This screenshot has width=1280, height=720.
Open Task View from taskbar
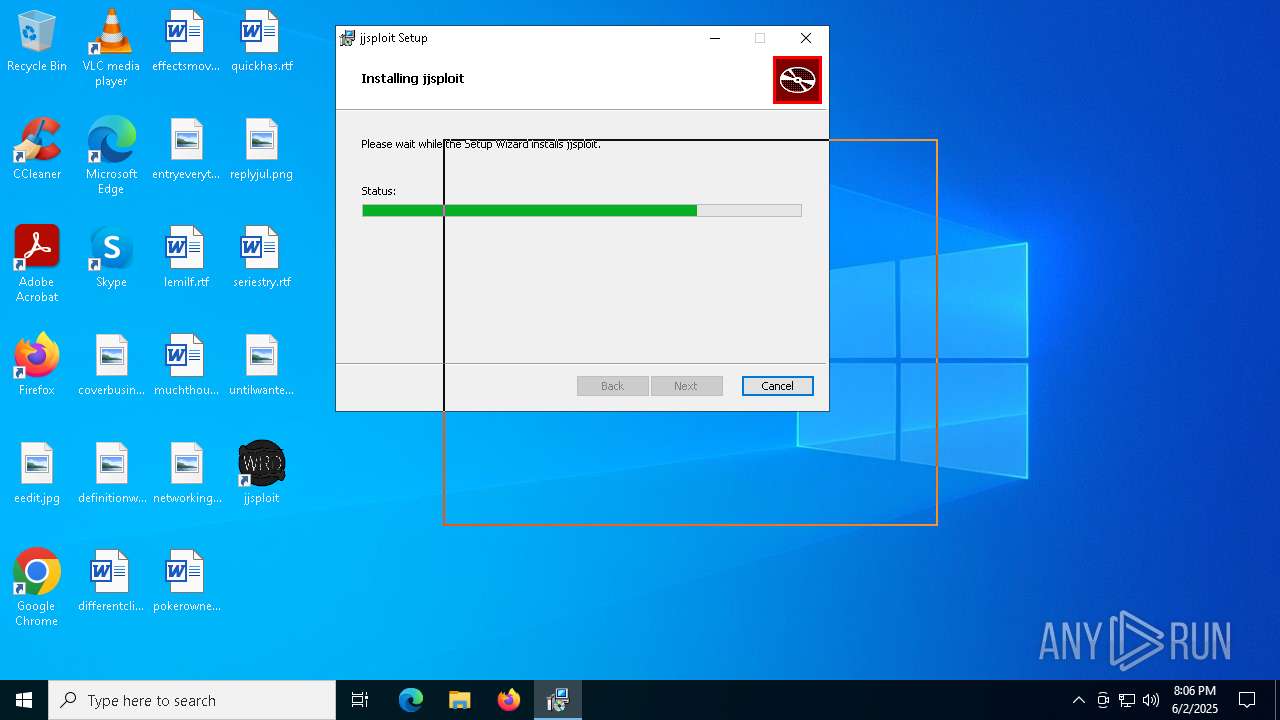pyautogui.click(x=360, y=700)
